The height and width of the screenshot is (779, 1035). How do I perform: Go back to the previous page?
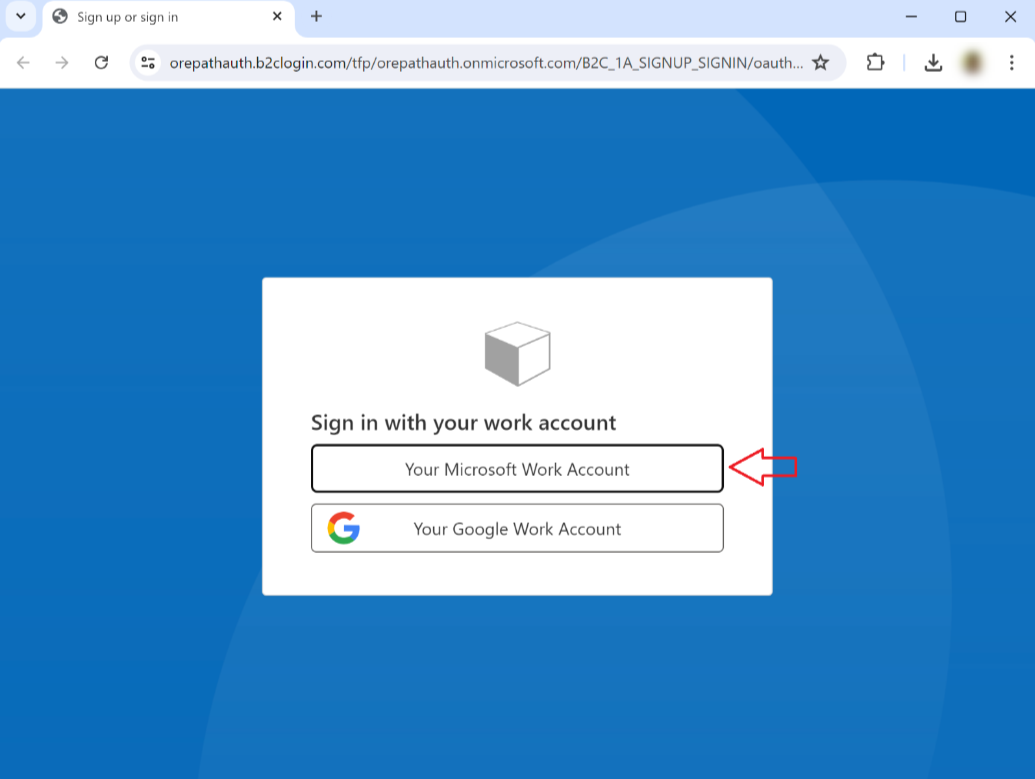23,63
